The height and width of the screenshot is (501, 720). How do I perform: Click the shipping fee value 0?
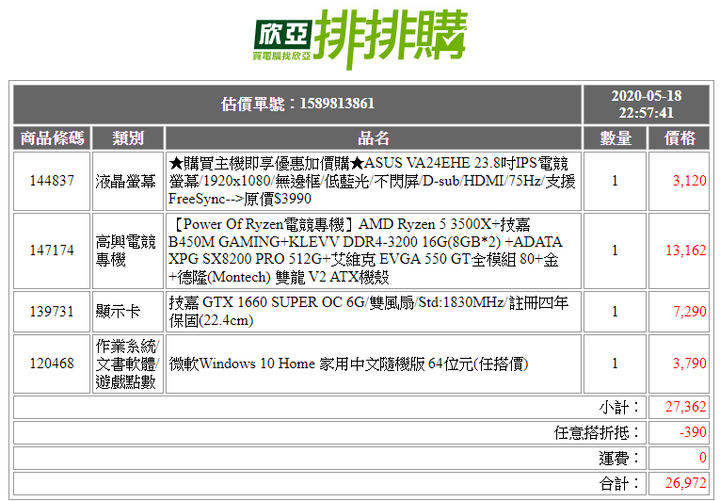(x=703, y=457)
